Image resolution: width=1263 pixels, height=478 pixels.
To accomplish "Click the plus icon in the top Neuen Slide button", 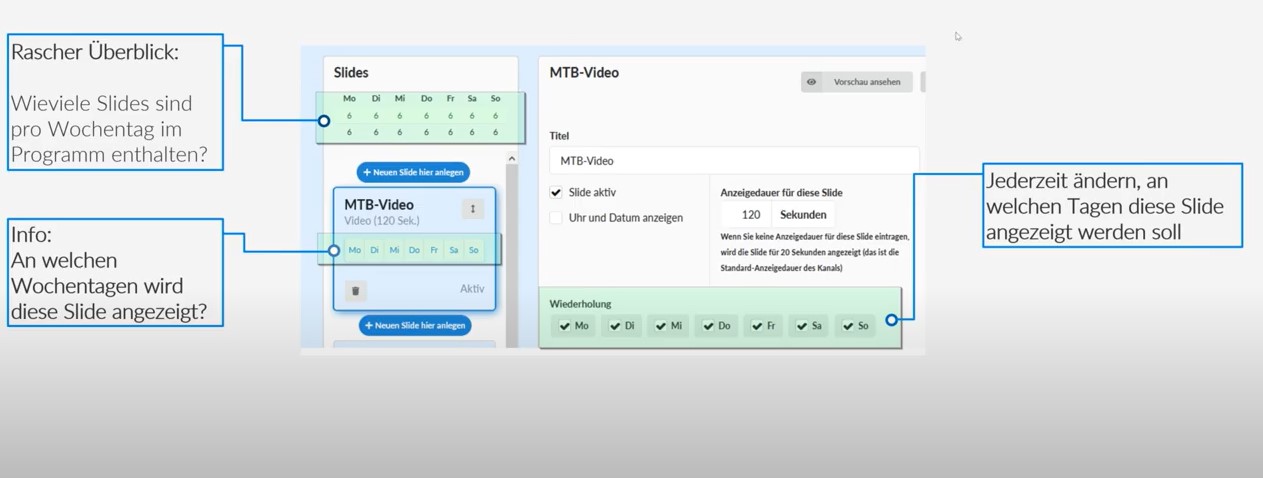I will click(367, 172).
